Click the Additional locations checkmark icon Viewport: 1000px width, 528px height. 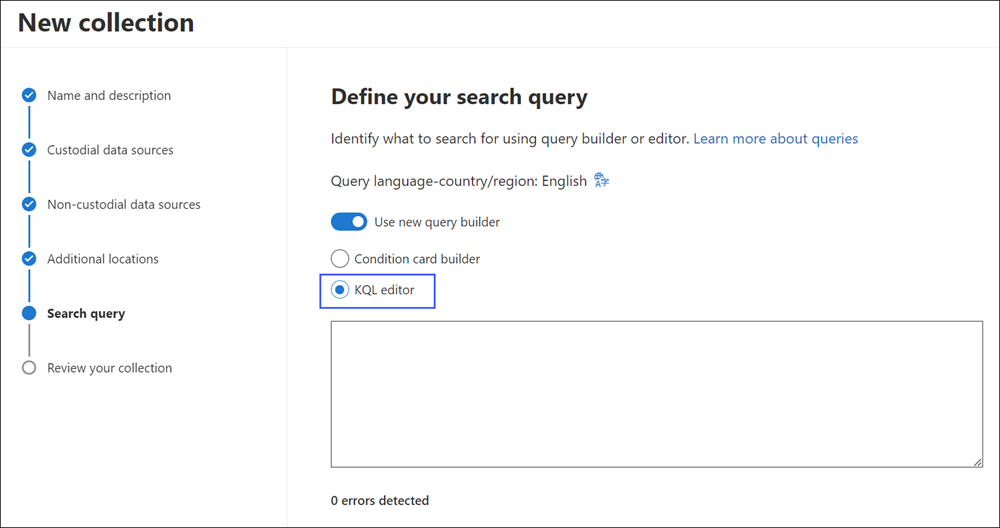(x=29, y=259)
